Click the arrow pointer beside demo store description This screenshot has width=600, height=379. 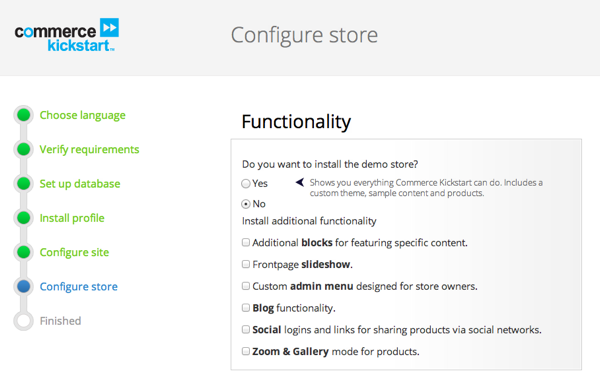(300, 183)
